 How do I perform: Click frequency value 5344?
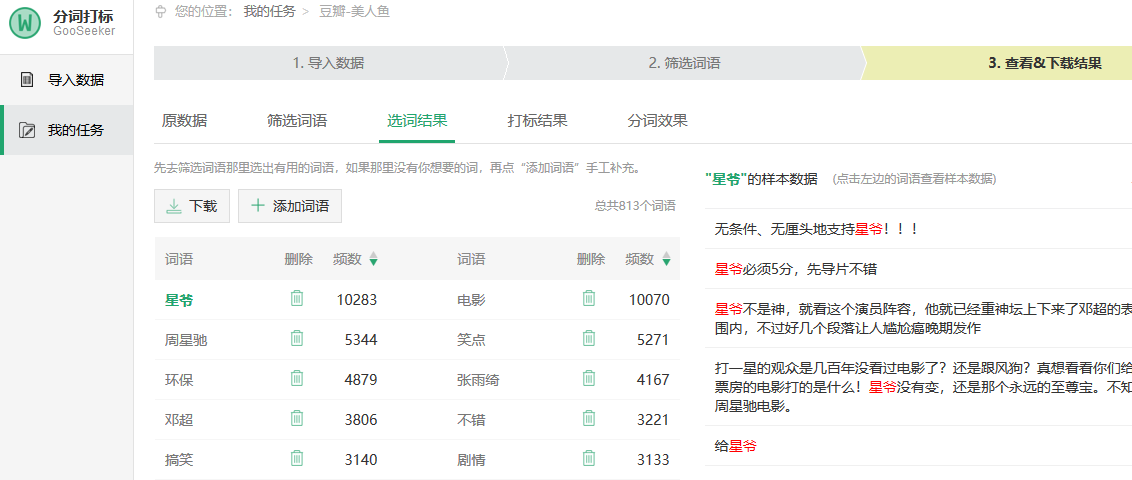[x=361, y=339]
